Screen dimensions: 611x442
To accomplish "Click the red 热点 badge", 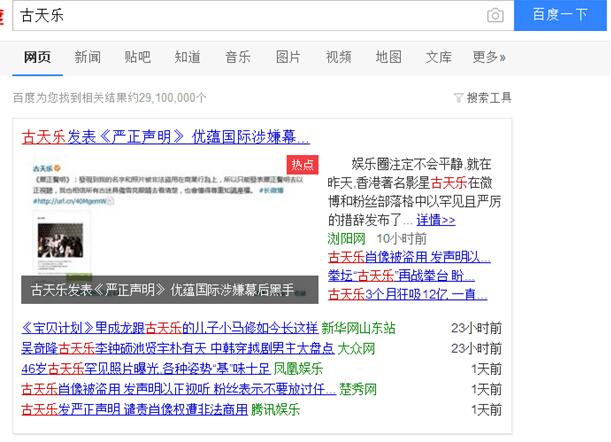I will [302, 164].
